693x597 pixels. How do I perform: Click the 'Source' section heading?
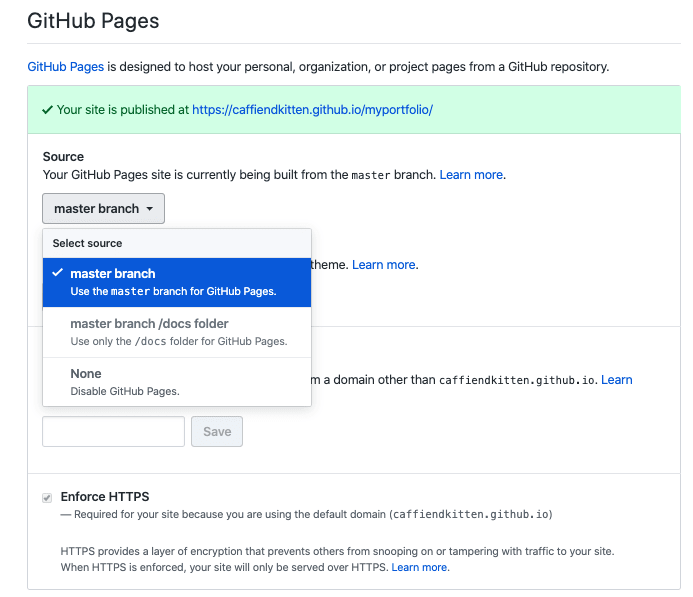(63, 157)
